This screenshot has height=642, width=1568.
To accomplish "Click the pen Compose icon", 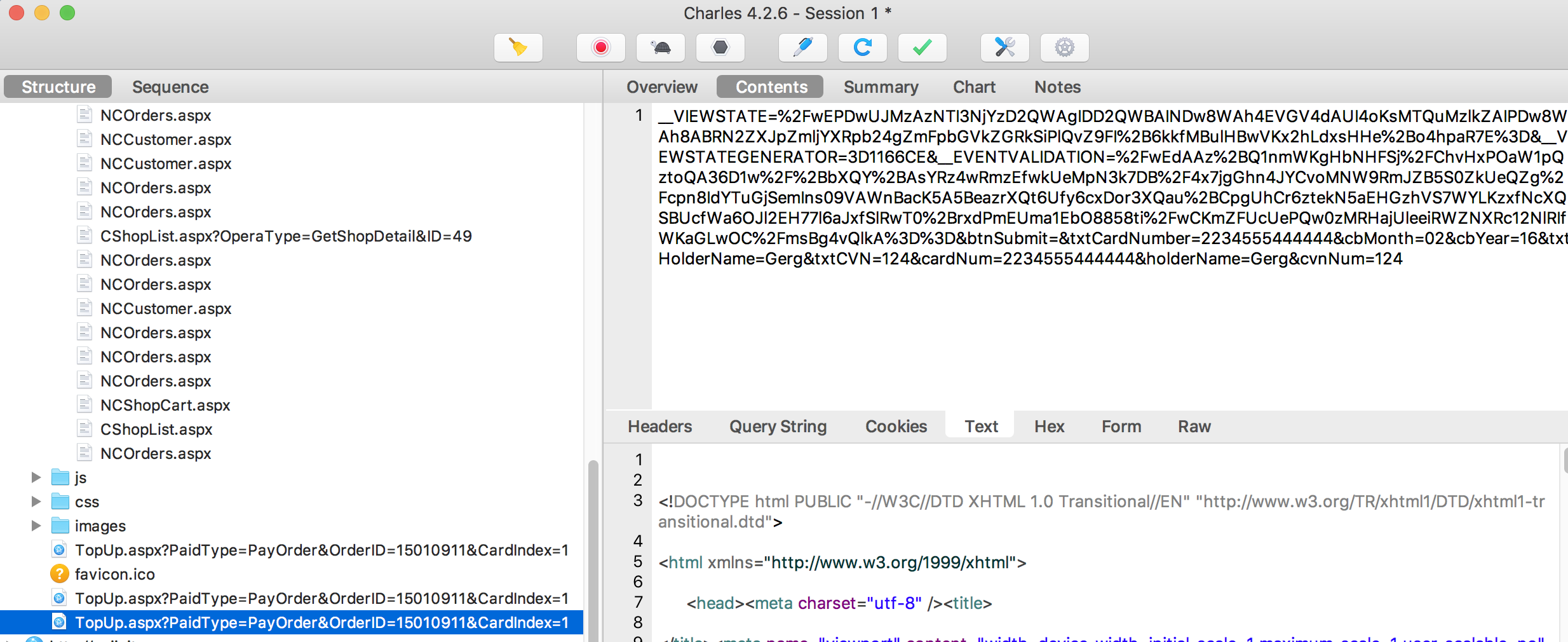I will (x=802, y=48).
